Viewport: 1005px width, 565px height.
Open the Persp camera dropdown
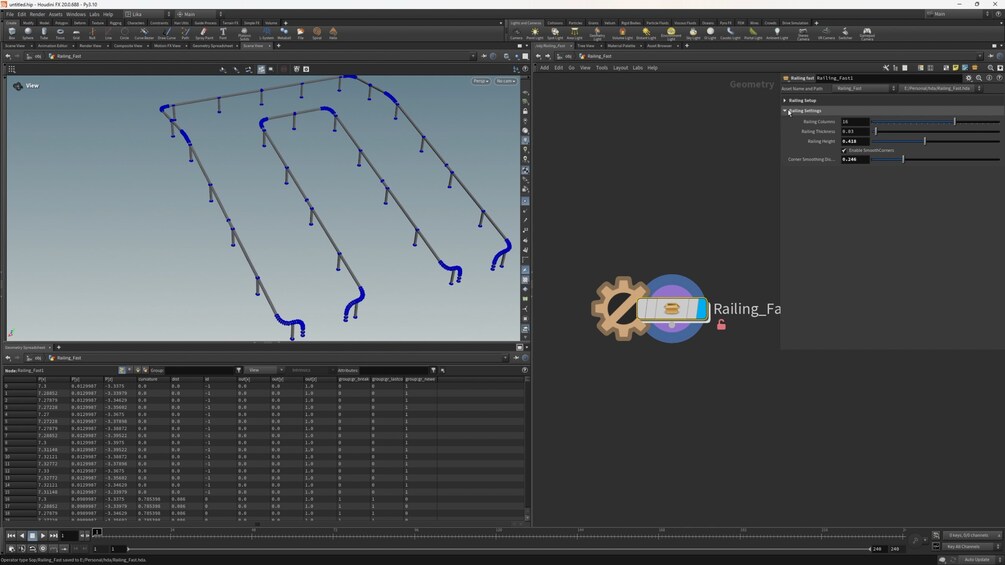click(481, 81)
